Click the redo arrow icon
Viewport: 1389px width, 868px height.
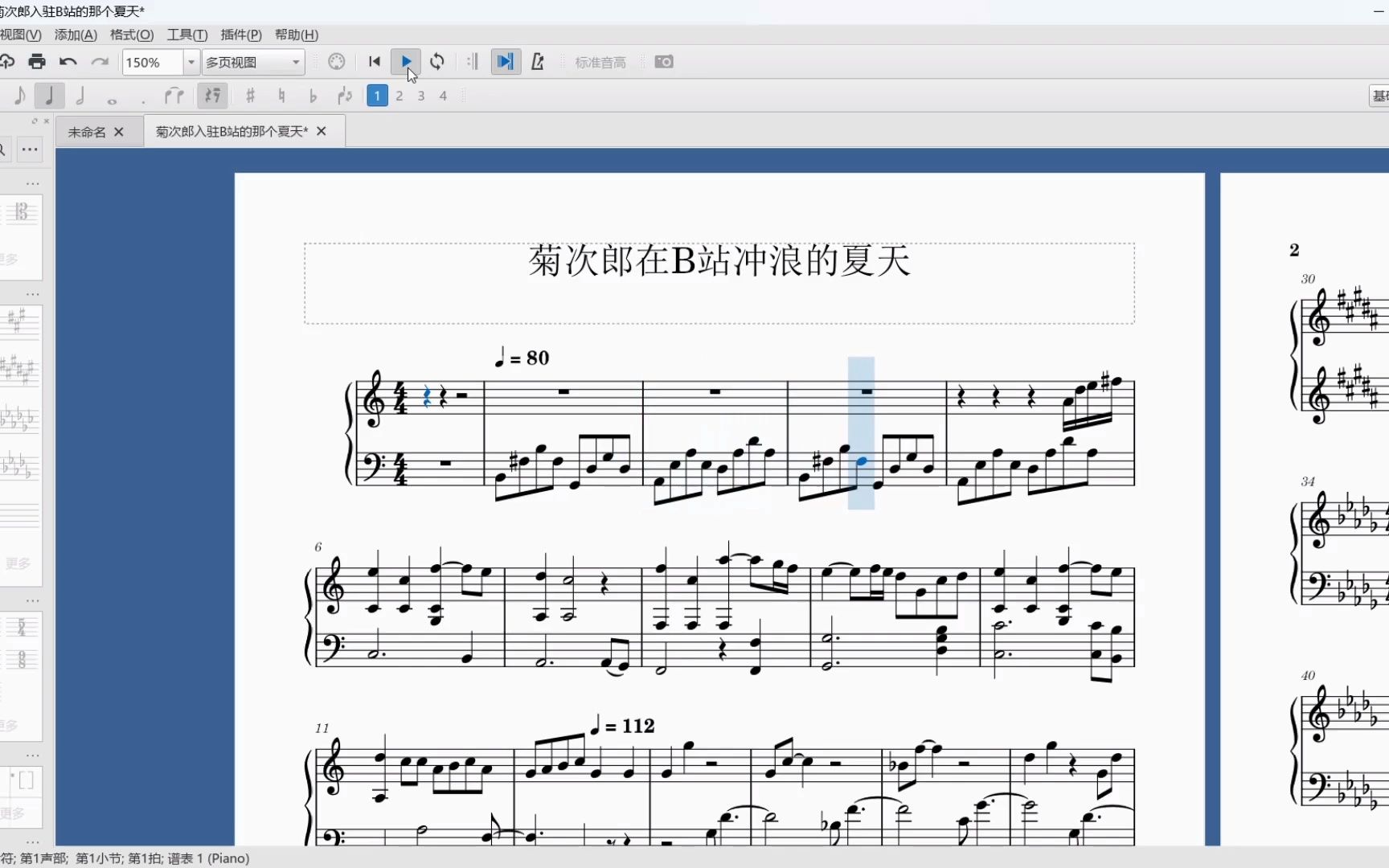pyautogui.click(x=100, y=62)
